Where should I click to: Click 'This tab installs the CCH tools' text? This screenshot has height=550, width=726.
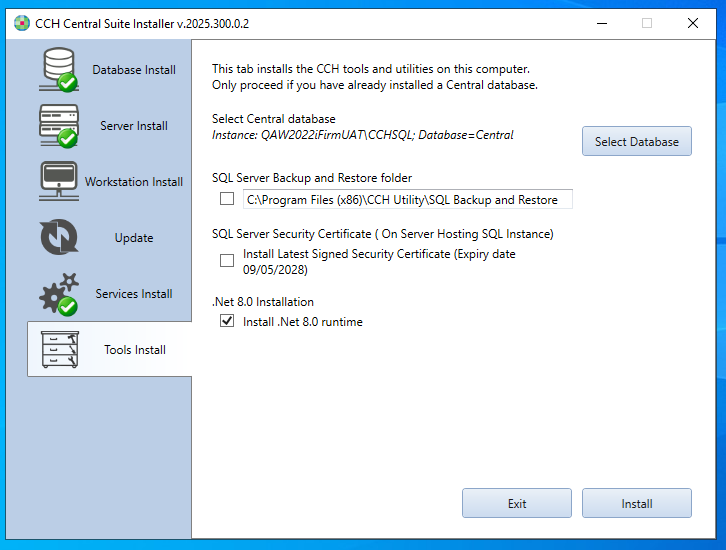tap(371, 69)
